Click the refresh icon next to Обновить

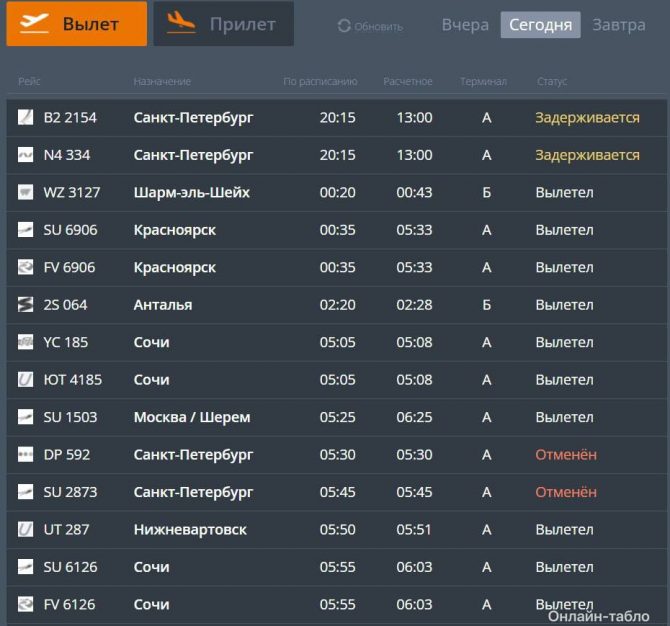[344, 26]
